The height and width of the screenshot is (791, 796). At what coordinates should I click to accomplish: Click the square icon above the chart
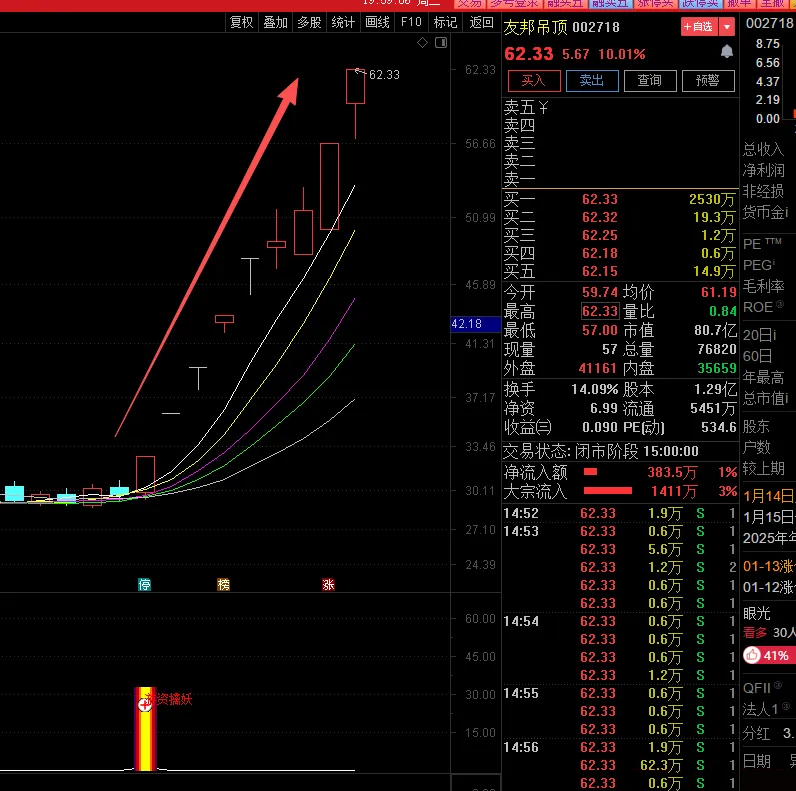click(439, 43)
